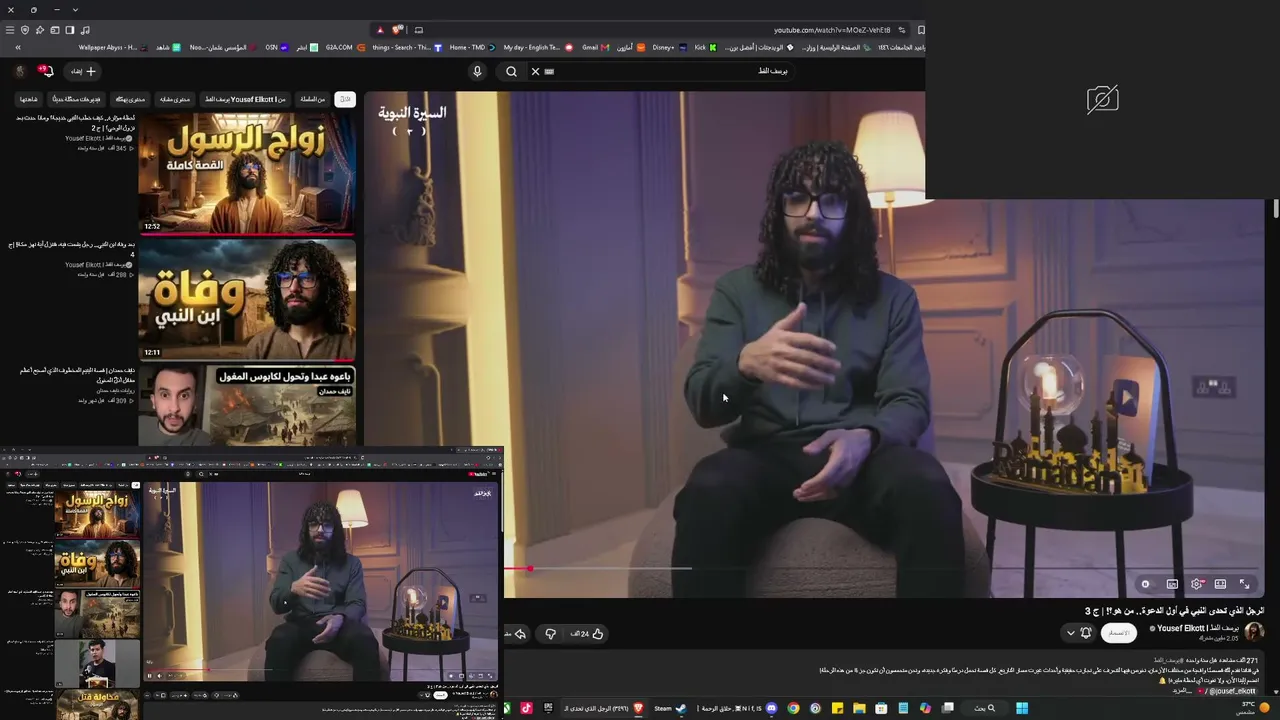Open Yousef Elkott channel avatar
The width and height of the screenshot is (1280, 720).
tap(1255, 632)
